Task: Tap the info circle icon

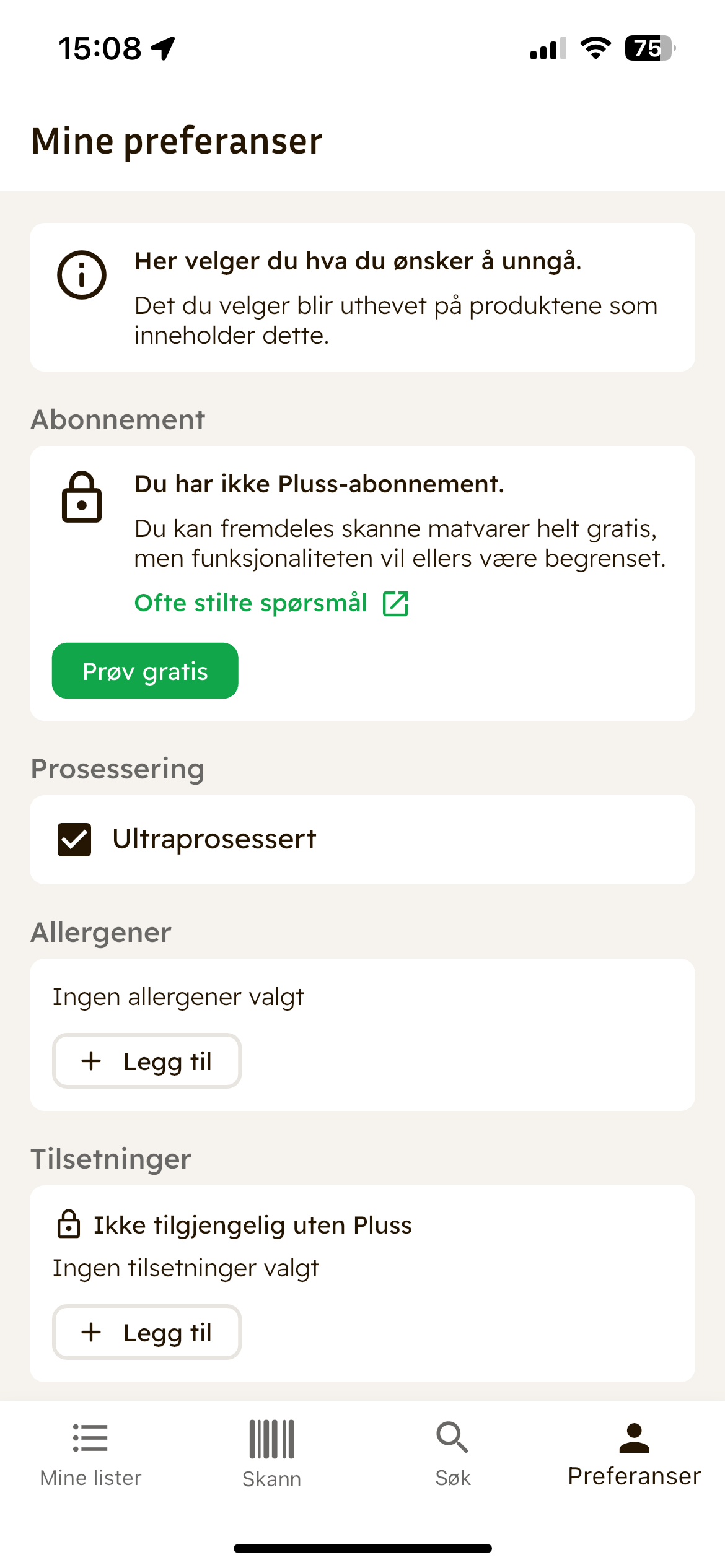Action: click(82, 275)
